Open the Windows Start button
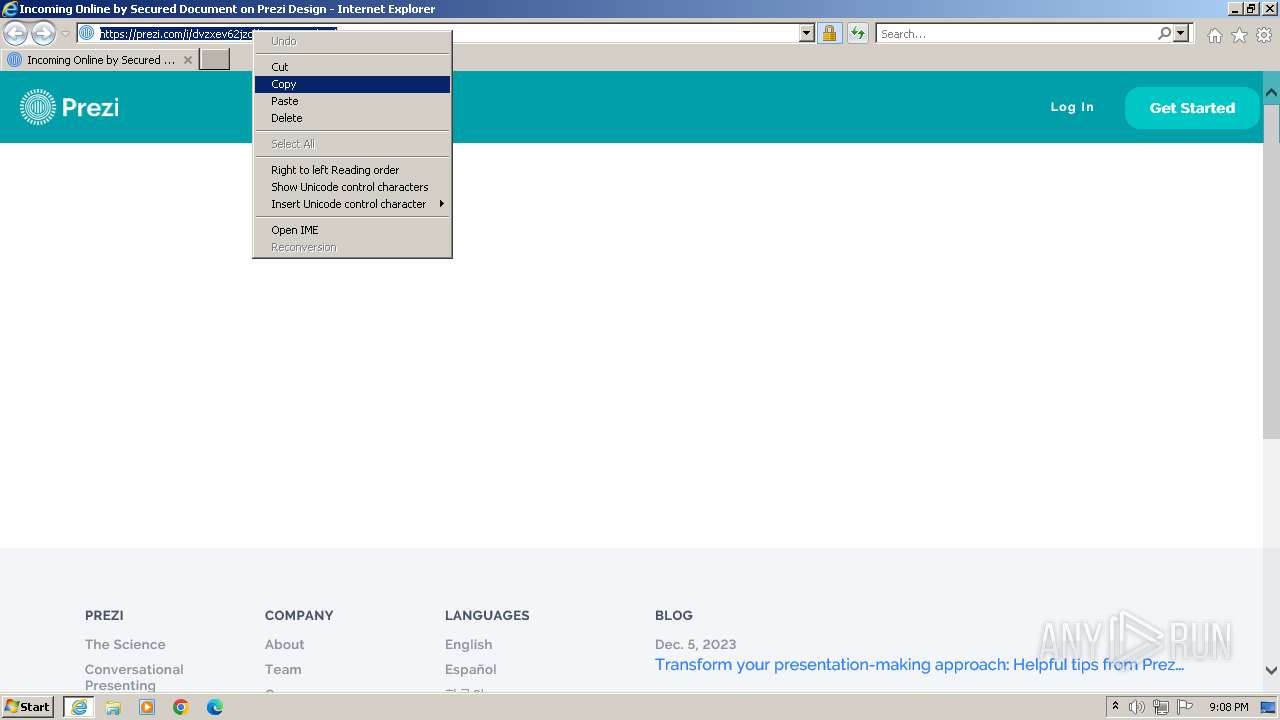 [27, 707]
